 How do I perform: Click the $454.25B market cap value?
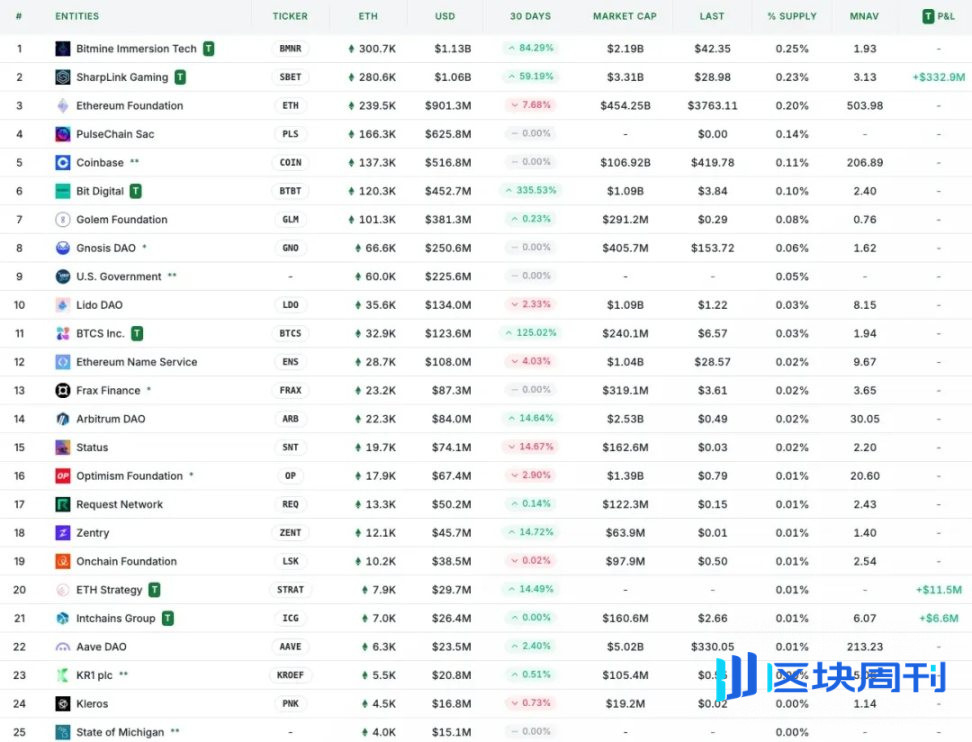(x=625, y=105)
